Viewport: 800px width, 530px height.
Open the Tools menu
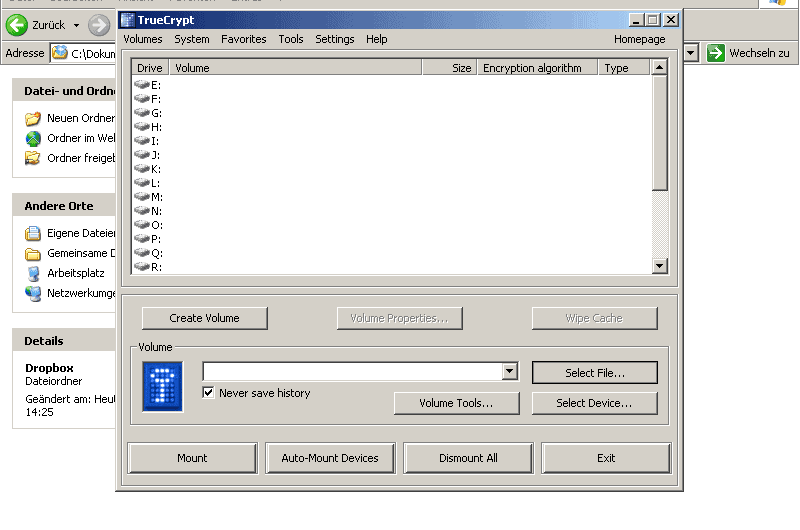pos(291,39)
